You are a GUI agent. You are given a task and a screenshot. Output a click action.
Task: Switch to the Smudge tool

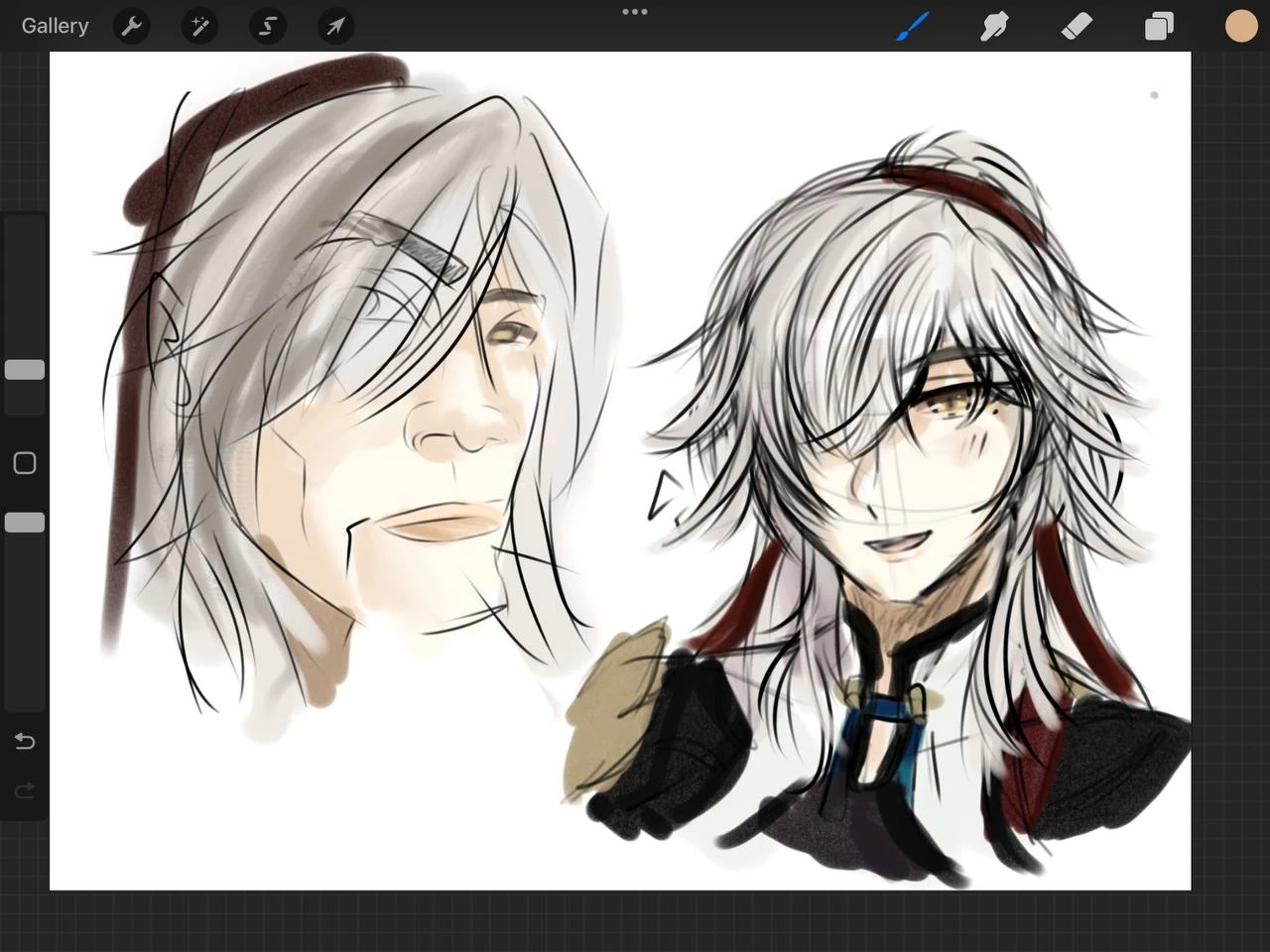click(x=994, y=26)
